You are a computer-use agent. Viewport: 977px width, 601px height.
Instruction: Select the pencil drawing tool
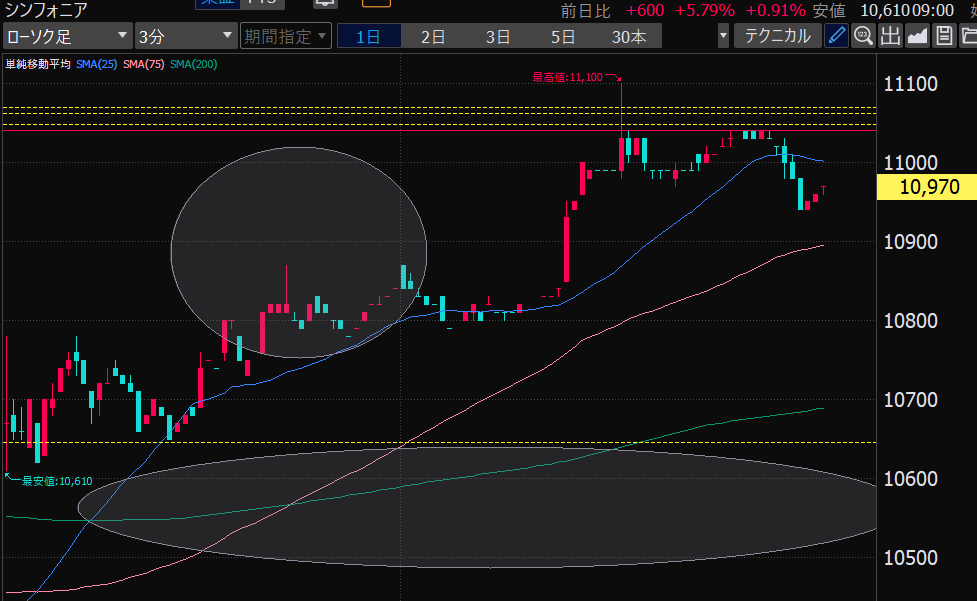[x=837, y=37]
